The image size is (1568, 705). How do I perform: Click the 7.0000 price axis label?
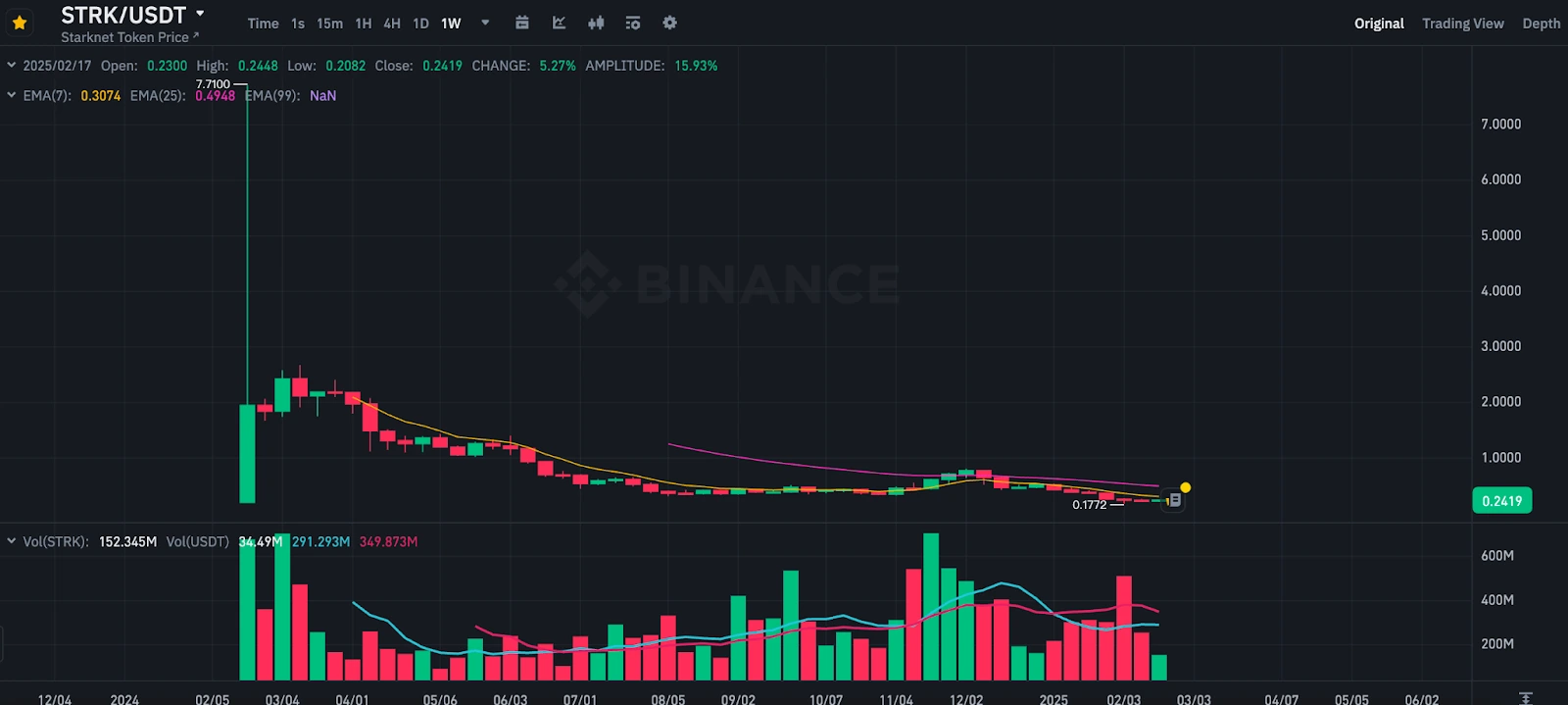[1500, 125]
